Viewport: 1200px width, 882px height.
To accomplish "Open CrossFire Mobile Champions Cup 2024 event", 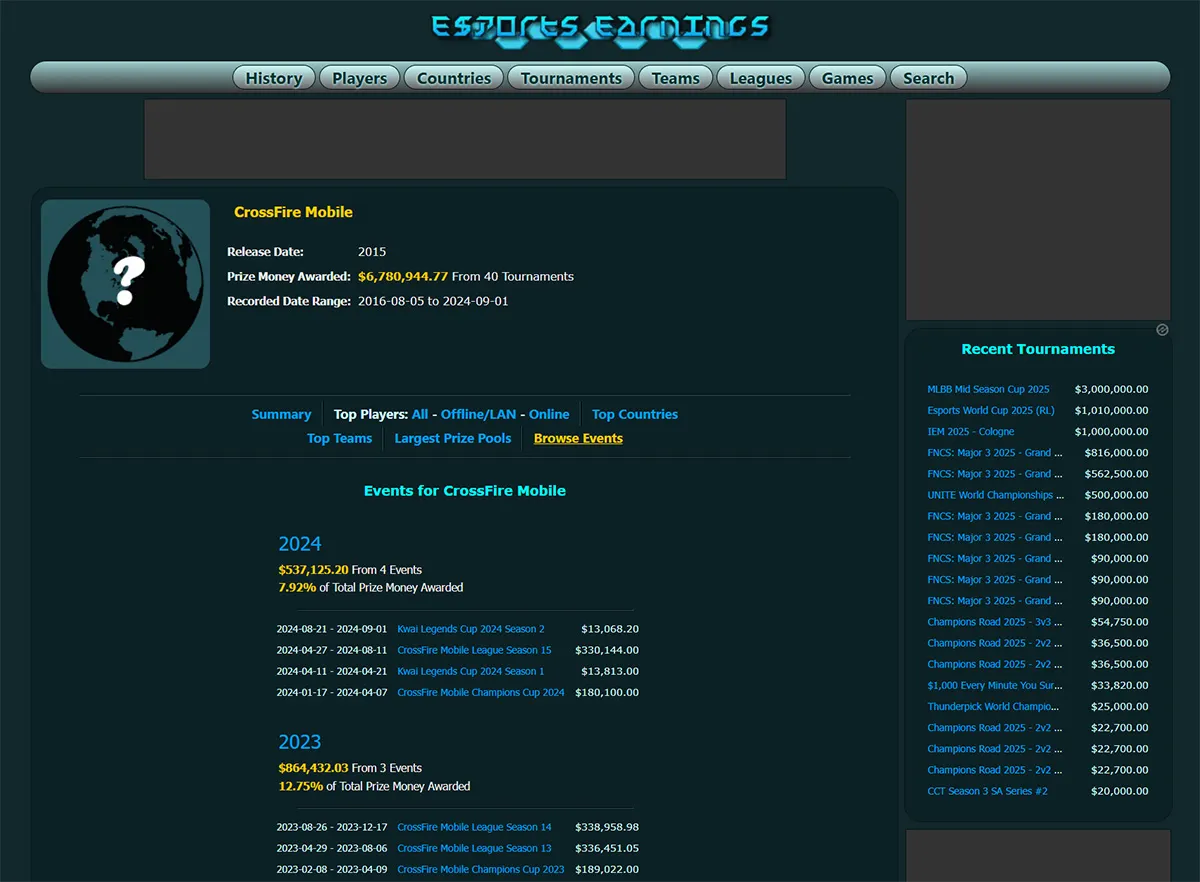I will click(480, 692).
